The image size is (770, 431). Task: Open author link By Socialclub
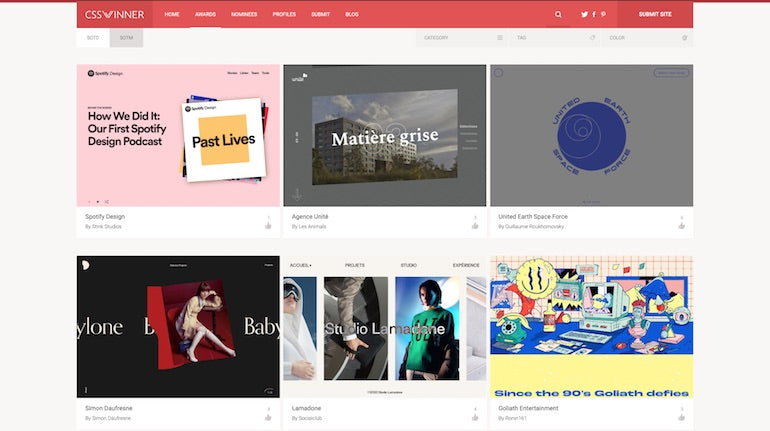tap(307, 418)
